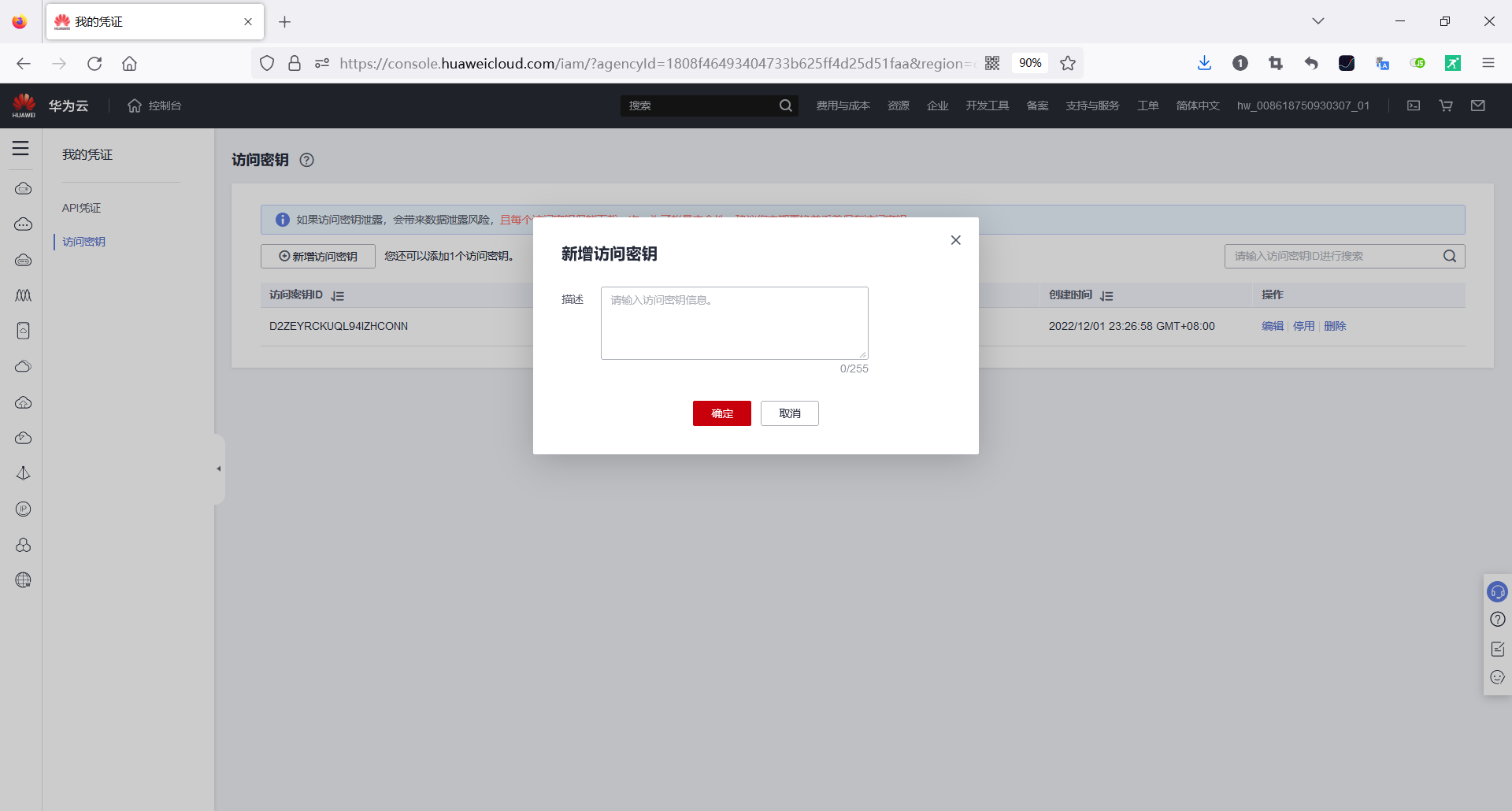Open a new browser tab
Screen dimensions: 1512x811
point(285,22)
